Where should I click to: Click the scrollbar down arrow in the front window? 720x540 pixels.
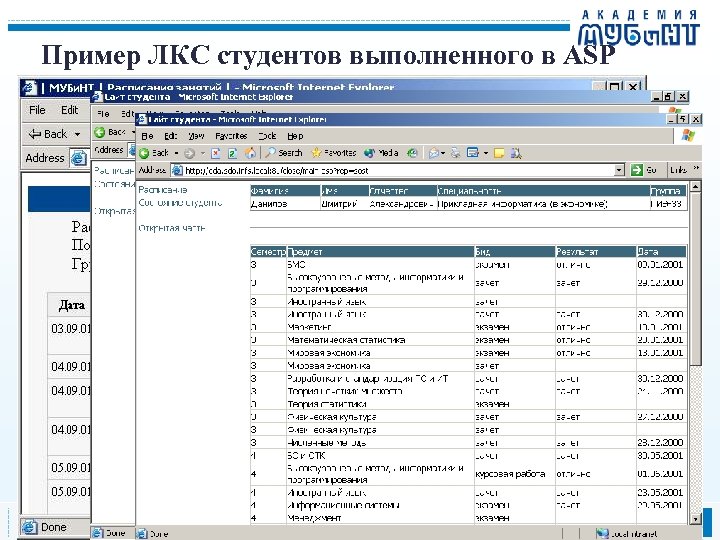click(x=695, y=519)
